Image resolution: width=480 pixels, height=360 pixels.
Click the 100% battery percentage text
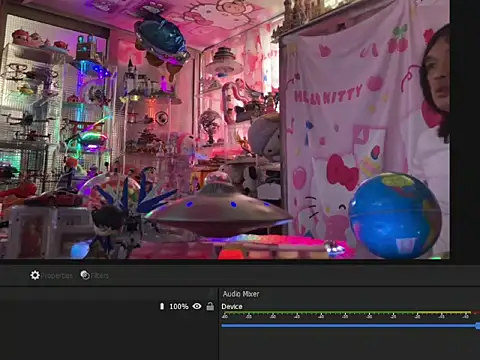(x=179, y=306)
